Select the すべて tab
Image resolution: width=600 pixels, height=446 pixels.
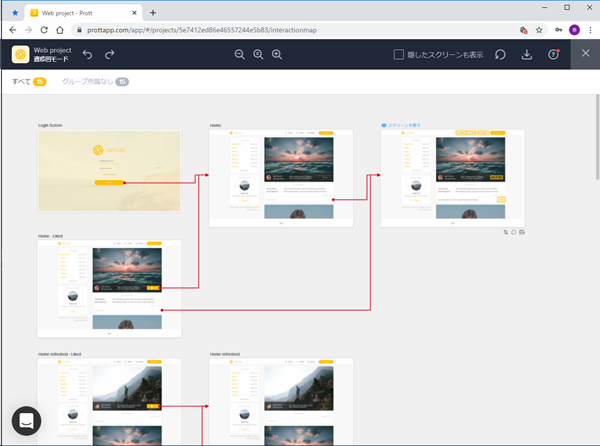[21, 80]
